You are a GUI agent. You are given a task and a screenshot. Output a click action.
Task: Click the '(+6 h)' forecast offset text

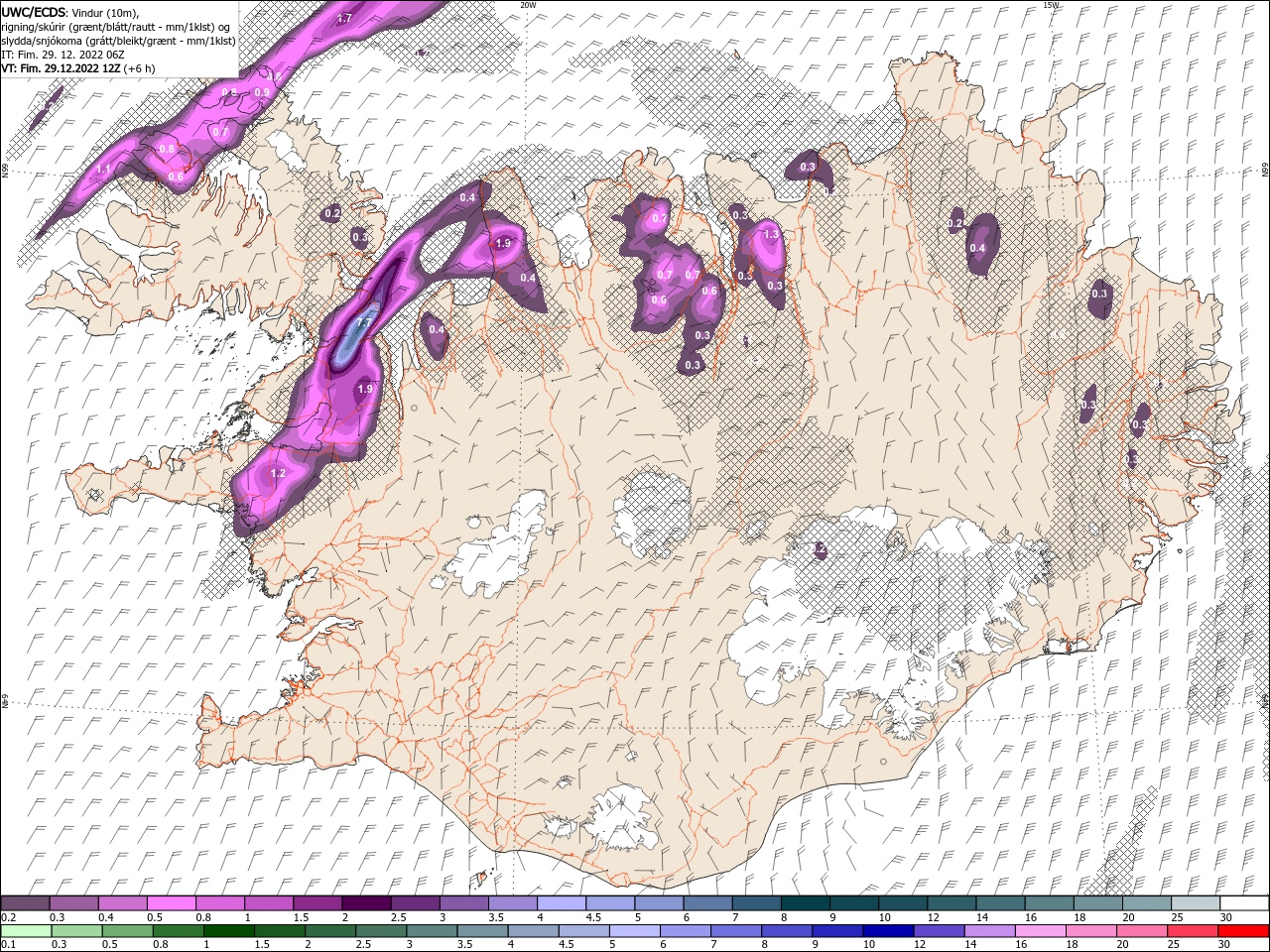pyautogui.click(x=139, y=68)
